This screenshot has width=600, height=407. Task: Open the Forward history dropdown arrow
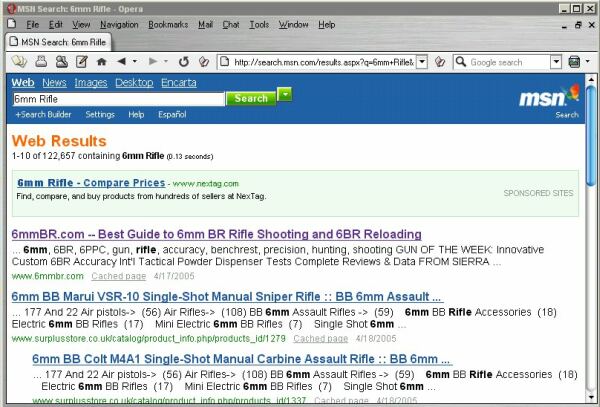pyautogui.click(x=166, y=61)
